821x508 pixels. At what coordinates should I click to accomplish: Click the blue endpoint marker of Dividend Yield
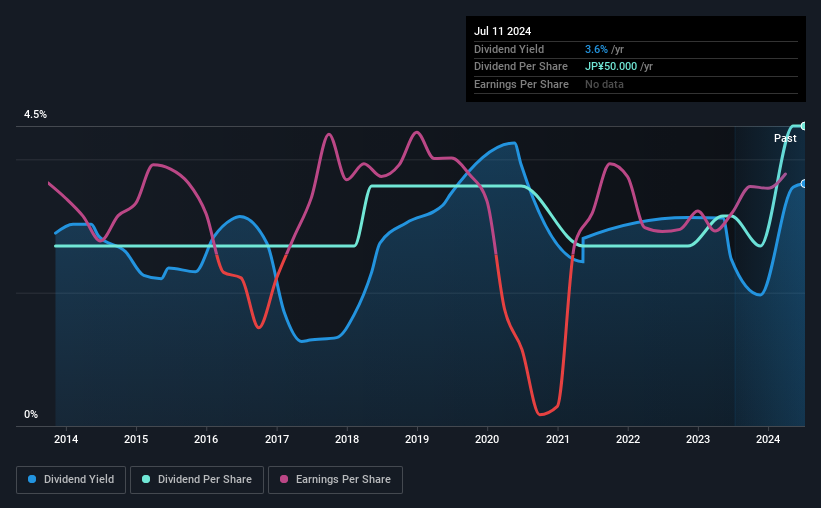coord(804,184)
